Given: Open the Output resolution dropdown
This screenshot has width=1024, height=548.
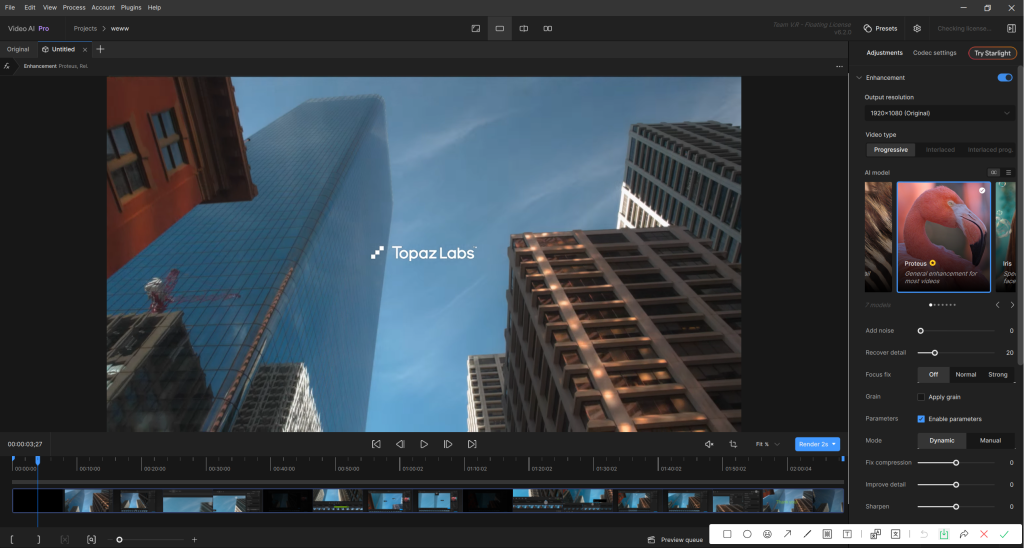Looking at the screenshot, I should point(940,113).
